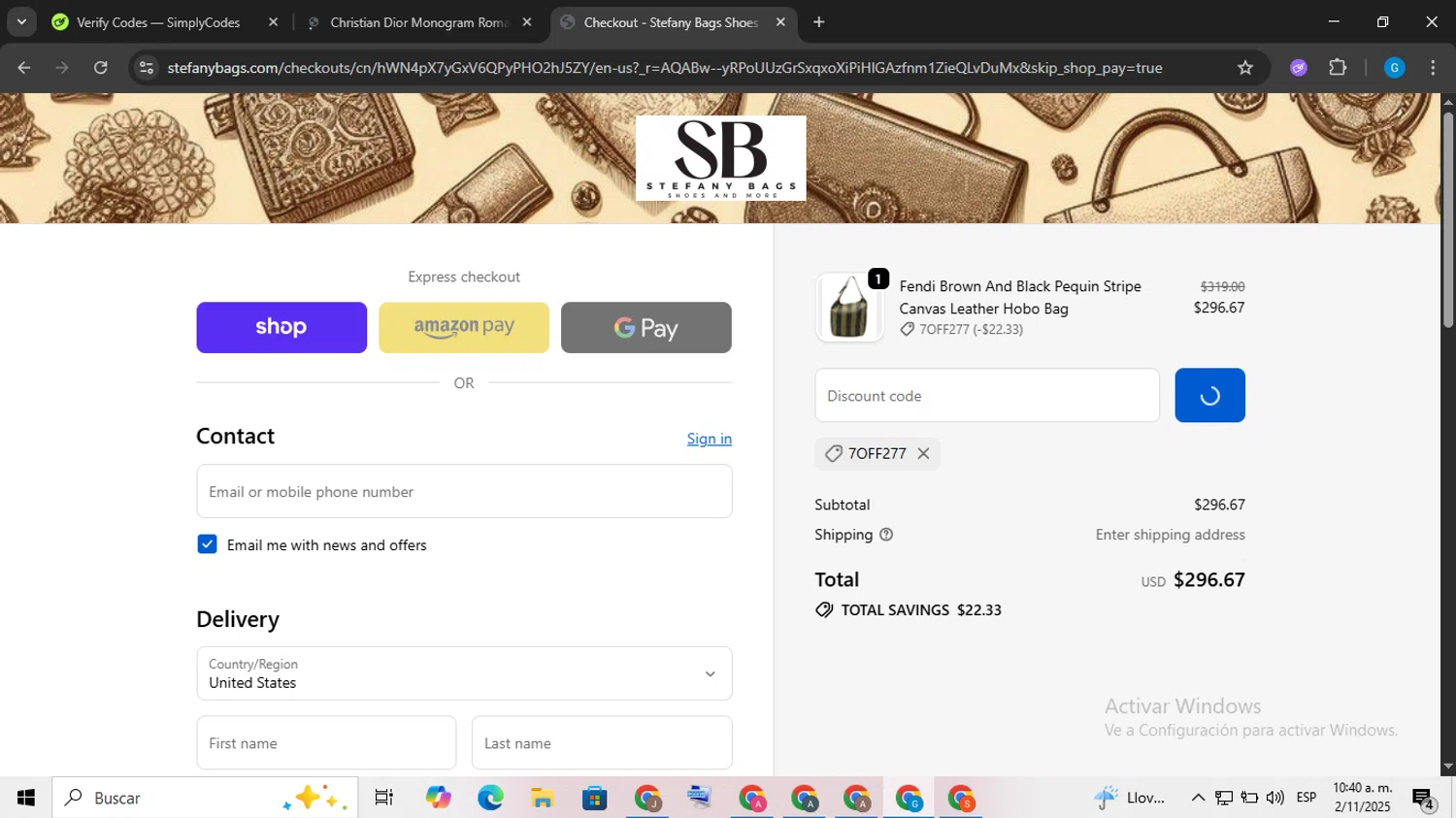Click the Discount code field
Viewport: 1456px width, 818px height.
[x=987, y=395]
